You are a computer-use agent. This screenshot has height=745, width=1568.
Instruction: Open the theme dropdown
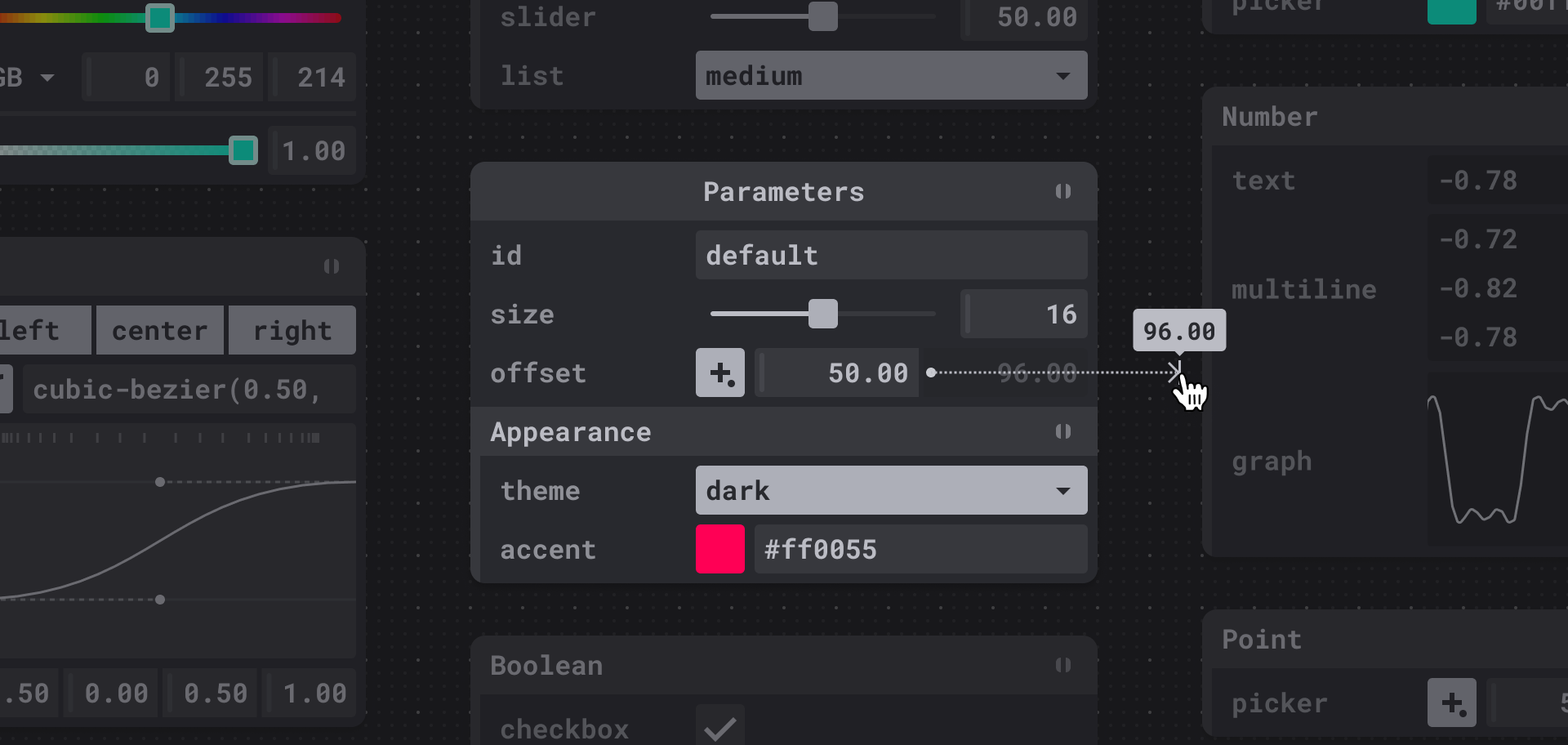[x=891, y=491]
